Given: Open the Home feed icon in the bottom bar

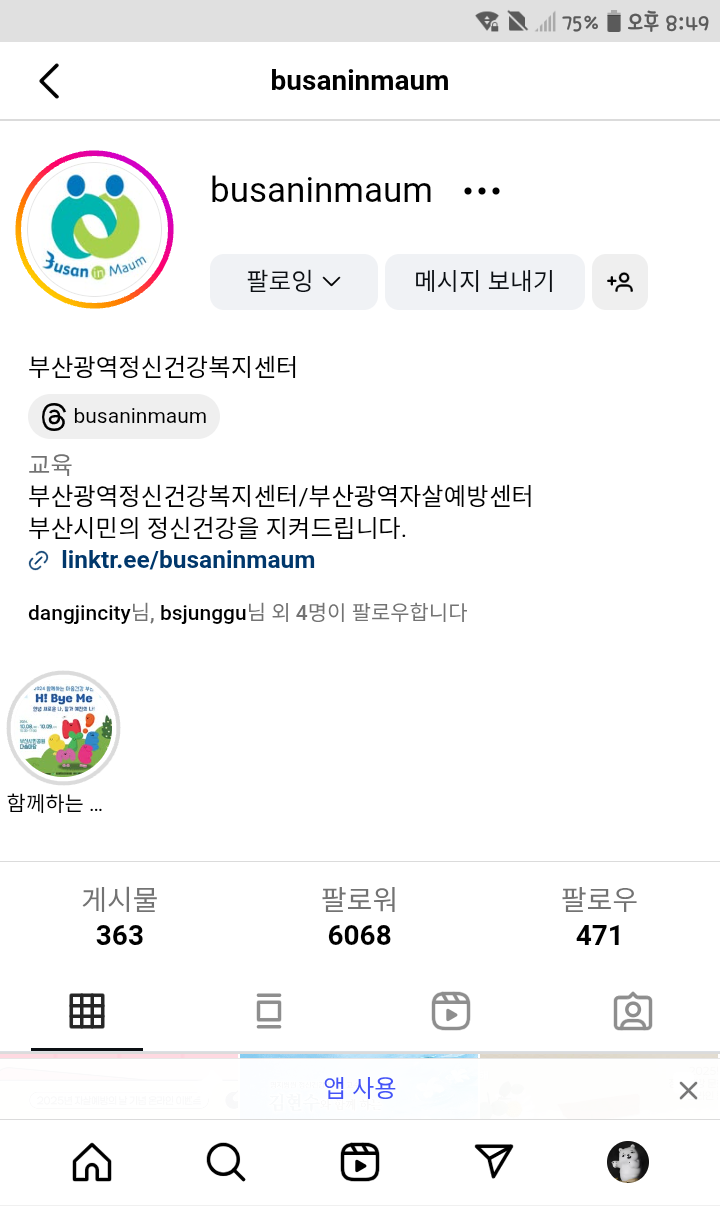Looking at the screenshot, I should click(x=92, y=1162).
